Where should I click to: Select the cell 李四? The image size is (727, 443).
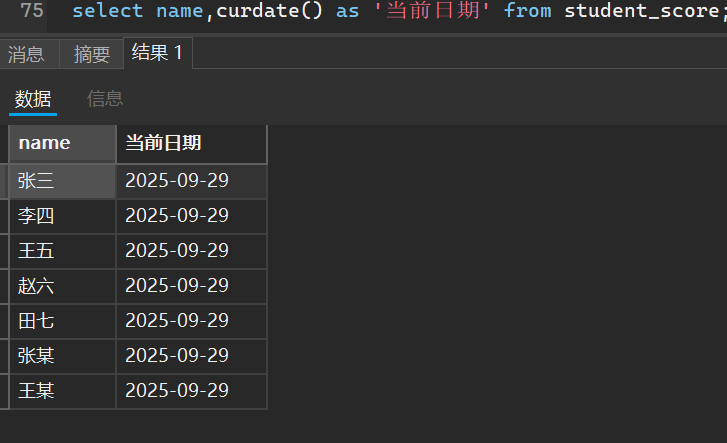click(62, 216)
